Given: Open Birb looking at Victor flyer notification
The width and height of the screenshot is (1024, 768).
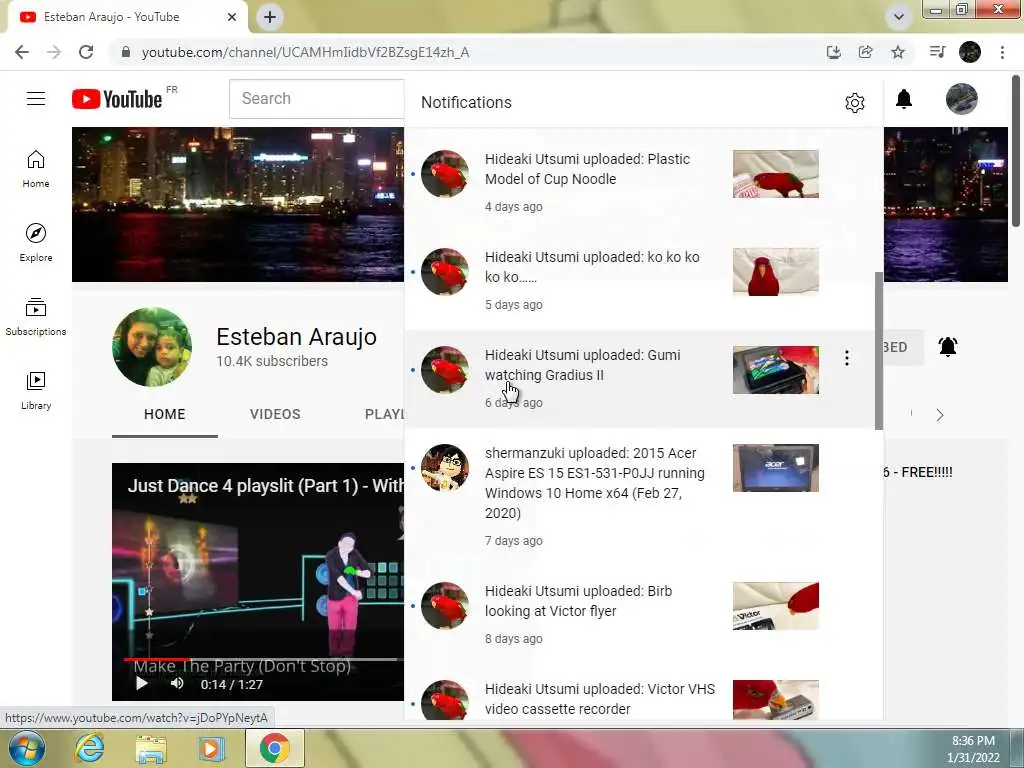Looking at the screenshot, I should (640, 614).
